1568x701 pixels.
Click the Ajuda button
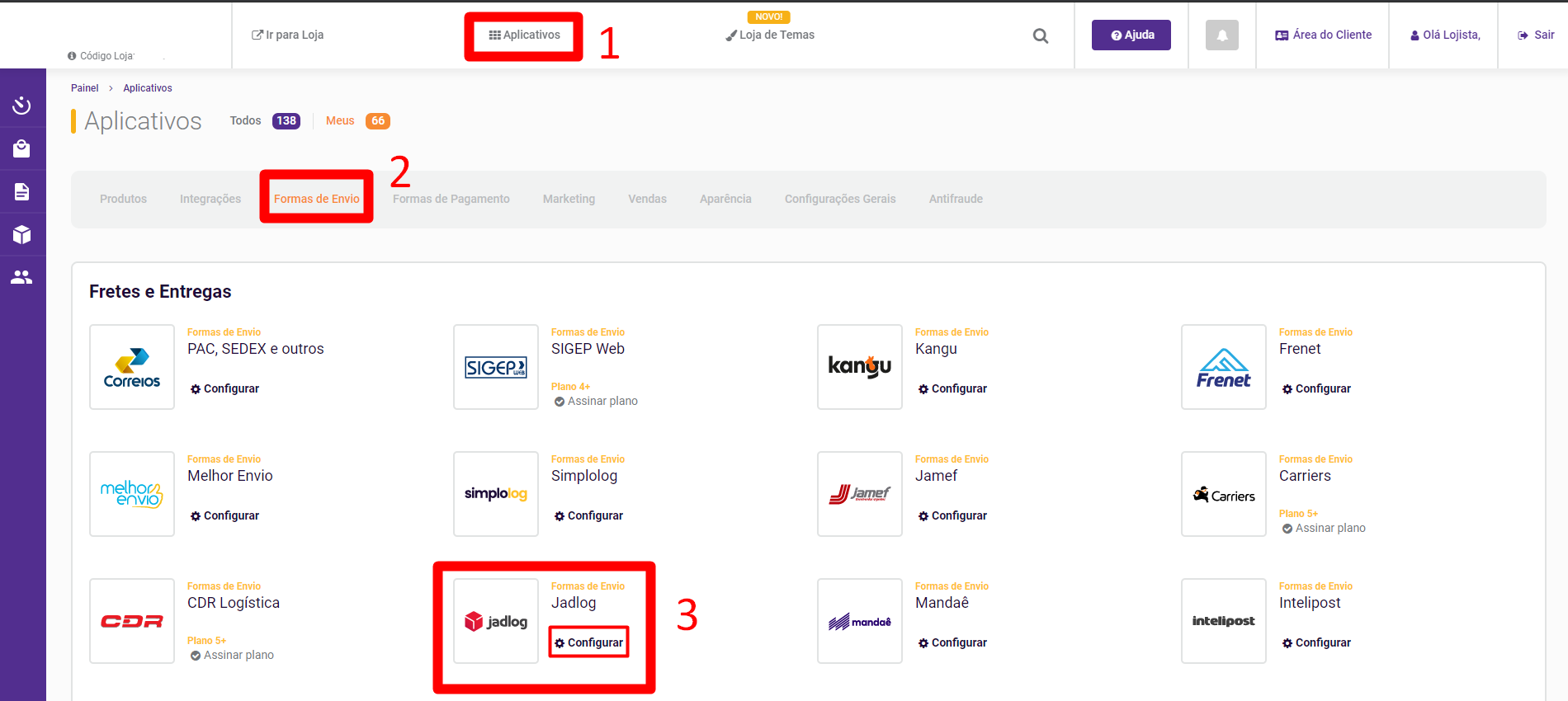1131,35
